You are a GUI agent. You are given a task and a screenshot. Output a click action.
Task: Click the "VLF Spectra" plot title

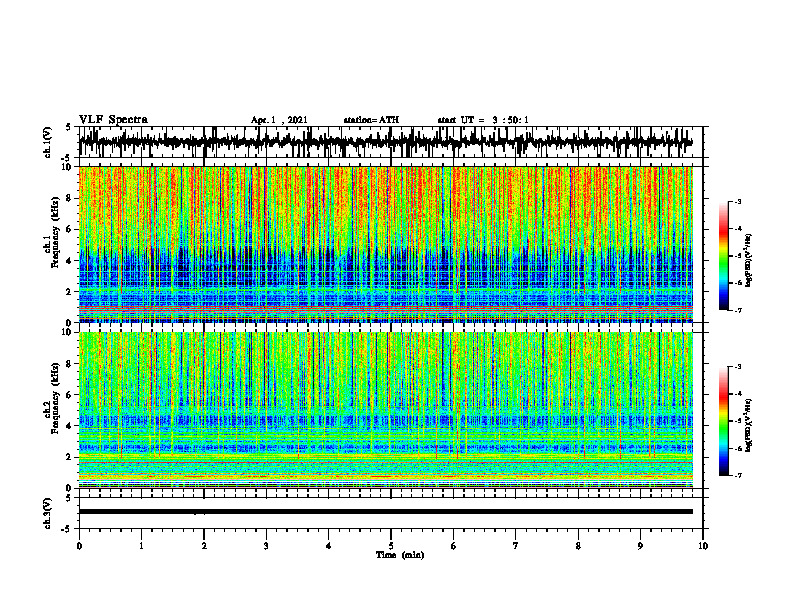tap(113, 120)
